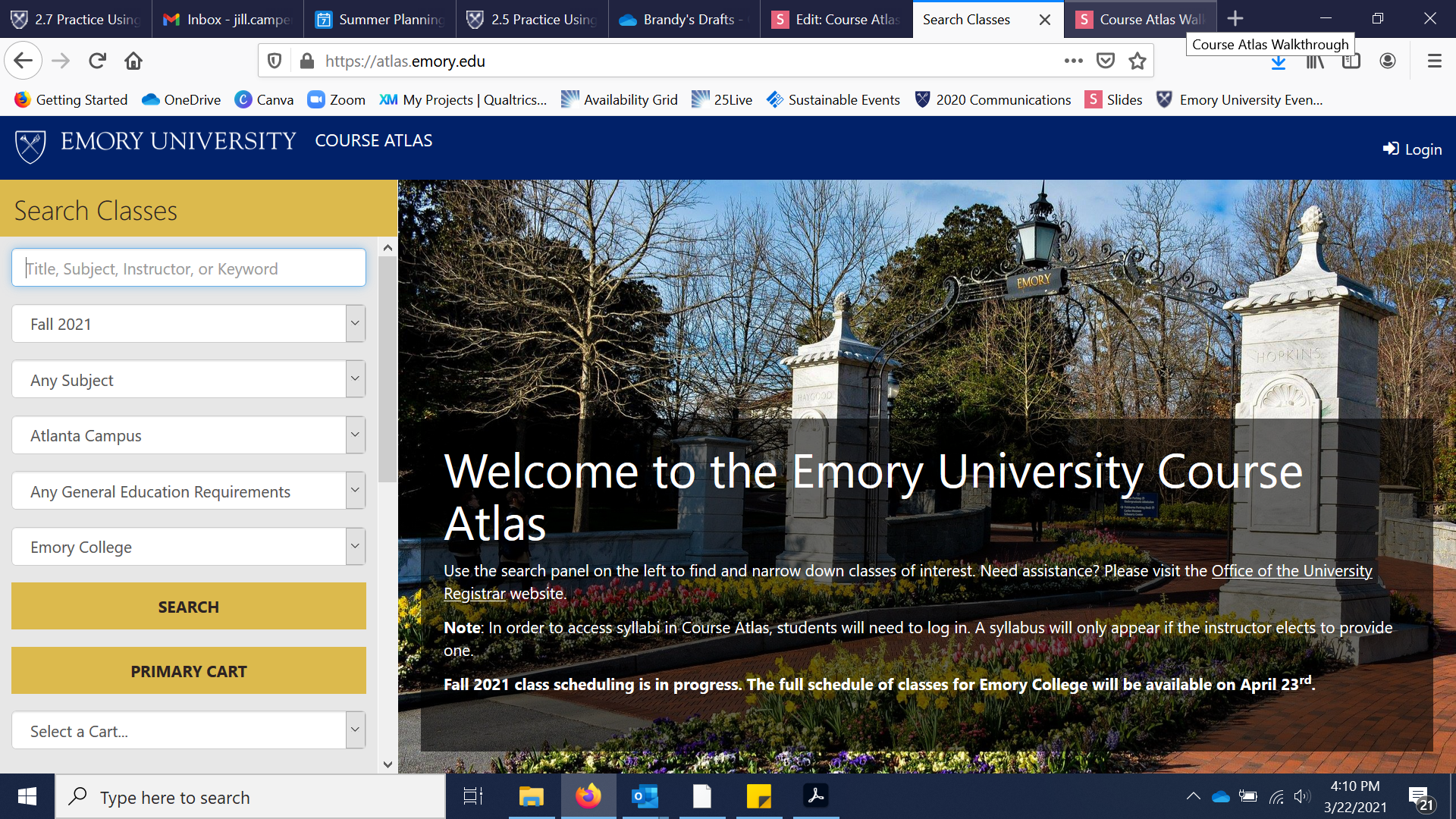Open the page actions three-dot menu

(x=1073, y=61)
